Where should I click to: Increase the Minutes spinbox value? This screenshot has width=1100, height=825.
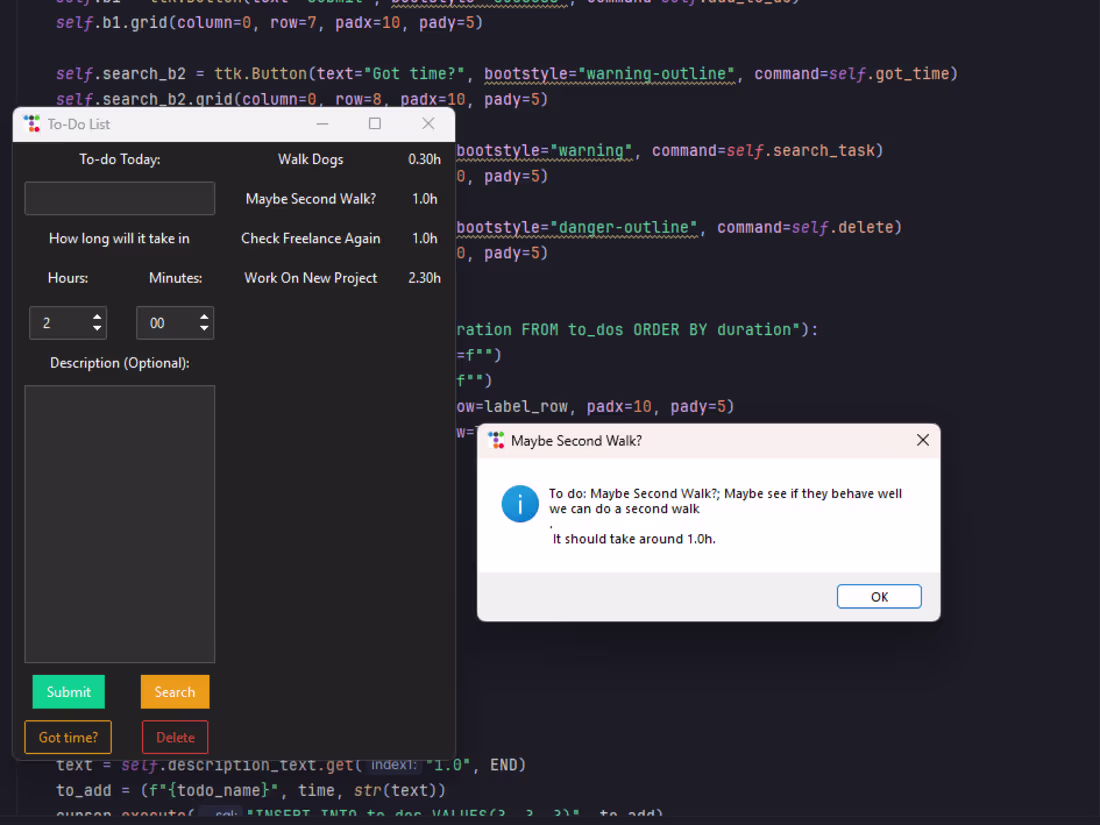click(204, 317)
